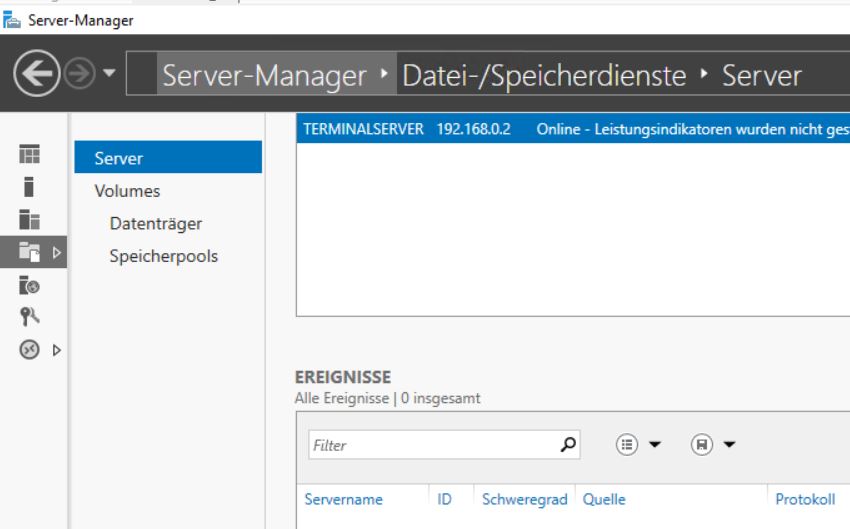This screenshot has height=529, width=850.
Task: Open All Servers icon in sidebar
Action: click(29, 220)
